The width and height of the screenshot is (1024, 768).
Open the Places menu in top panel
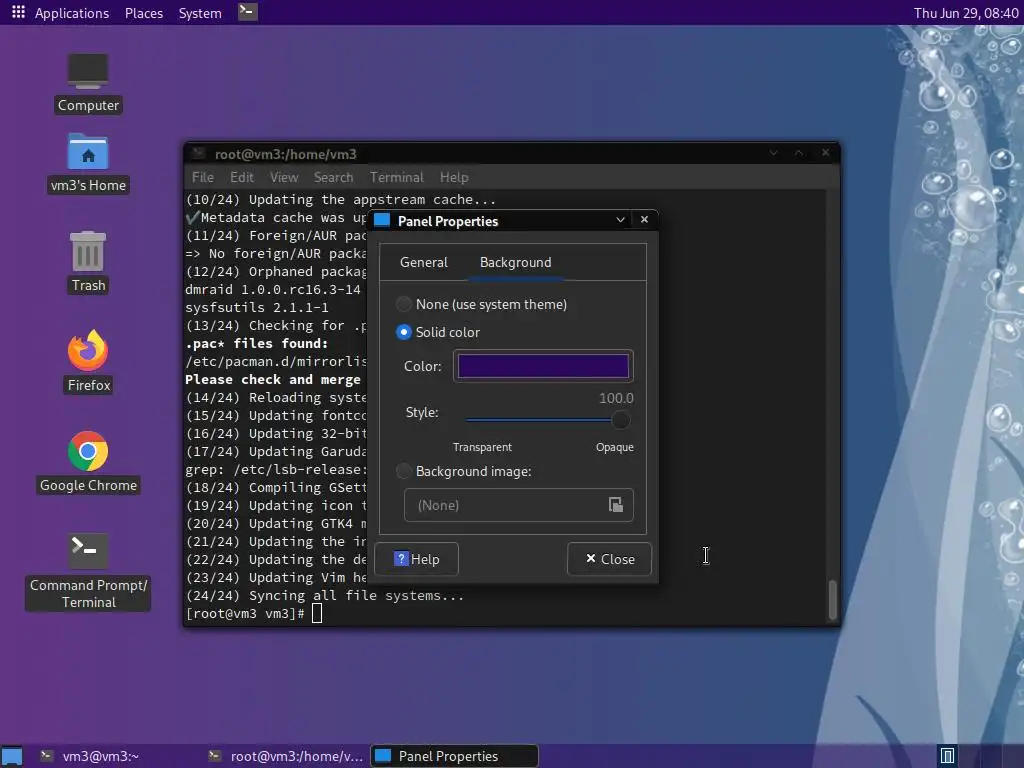pyautogui.click(x=144, y=13)
